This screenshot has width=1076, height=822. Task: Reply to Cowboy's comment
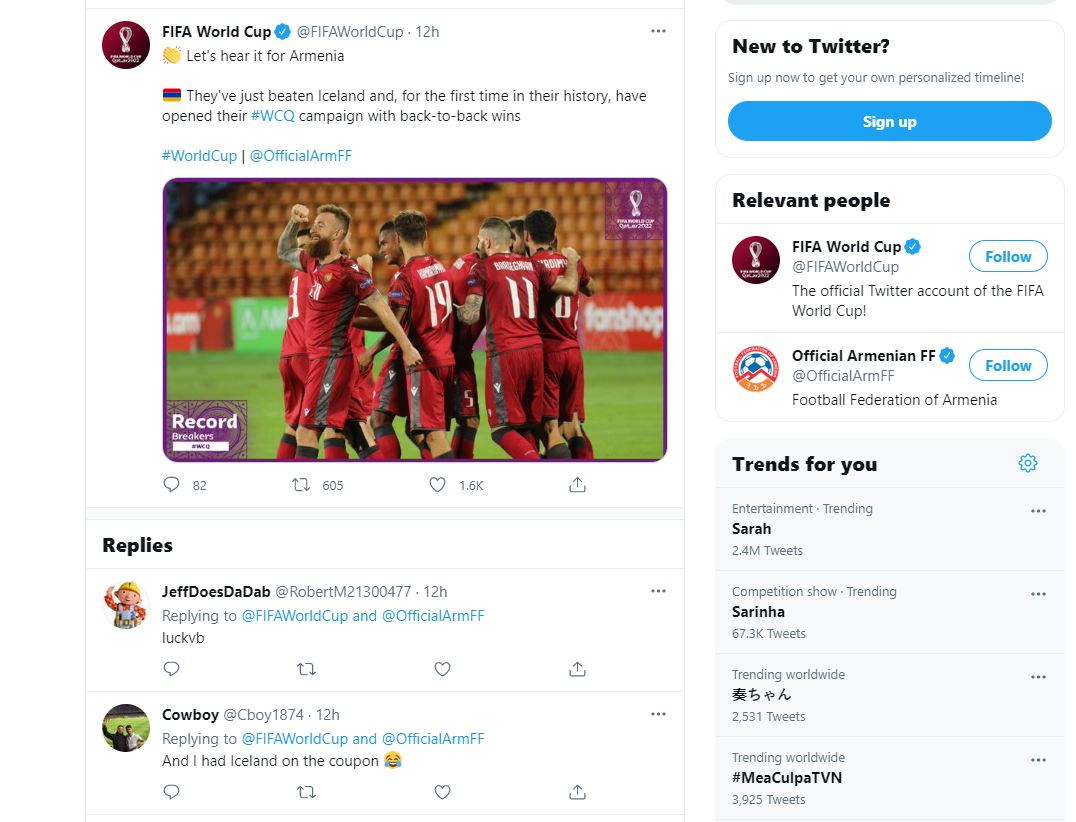pyautogui.click(x=171, y=792)
